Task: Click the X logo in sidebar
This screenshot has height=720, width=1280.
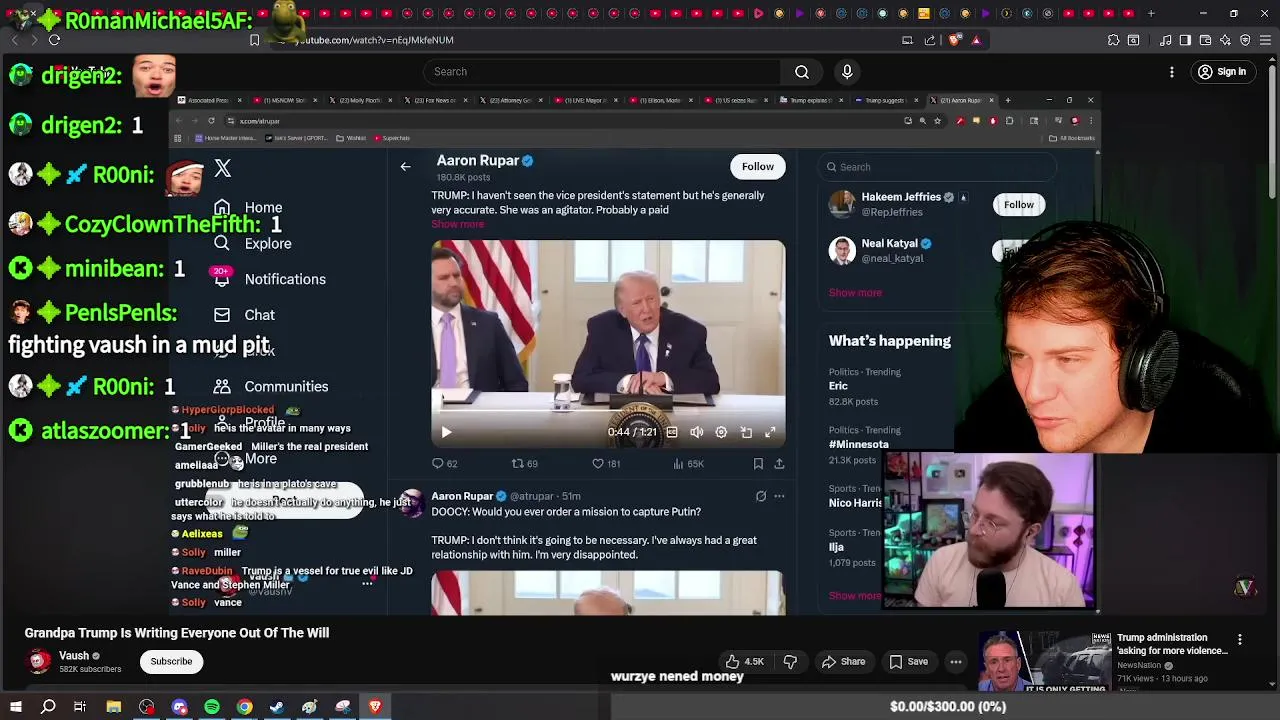Action: coord(223,169)
